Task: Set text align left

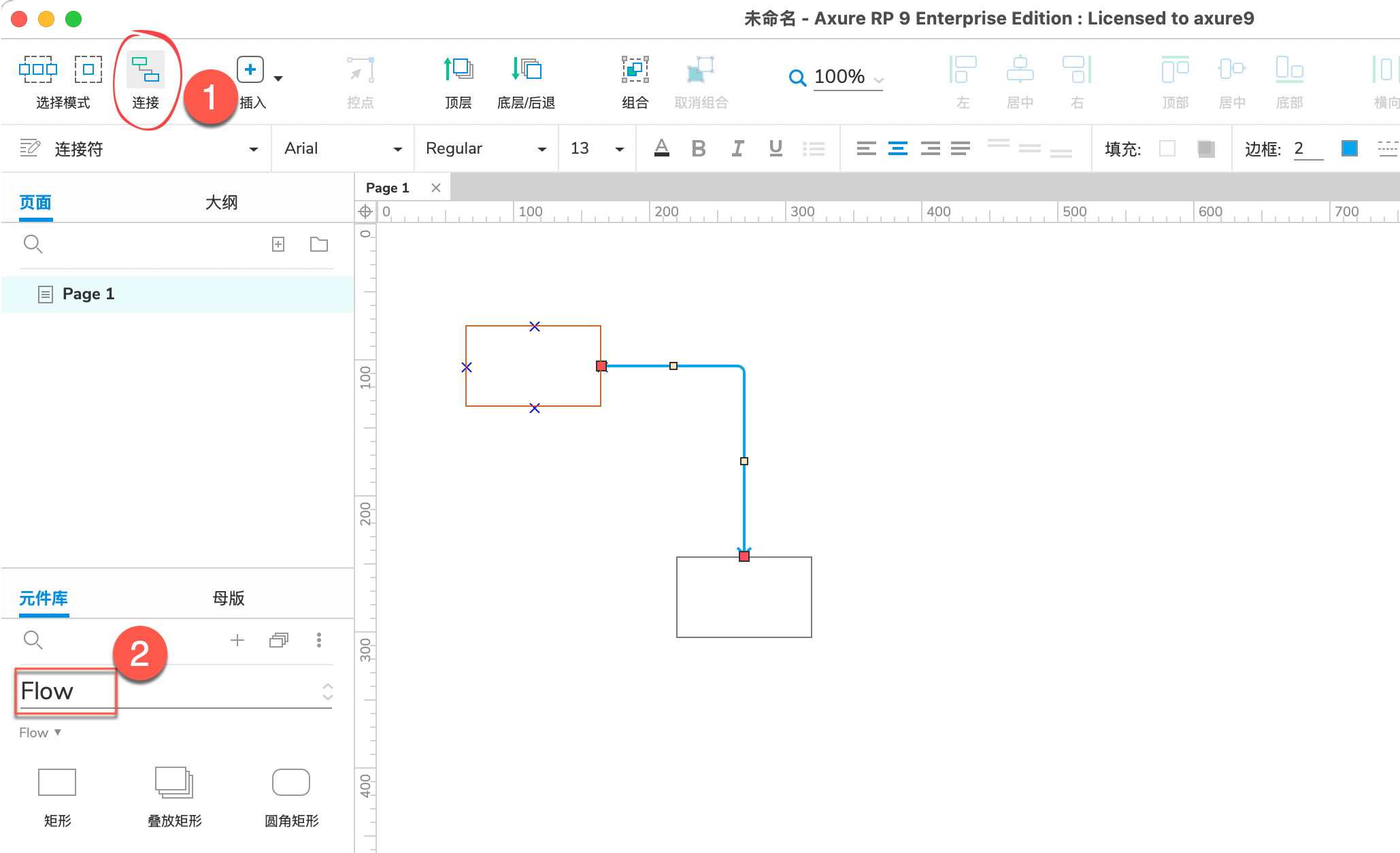Action: click(x=866, y=148)
